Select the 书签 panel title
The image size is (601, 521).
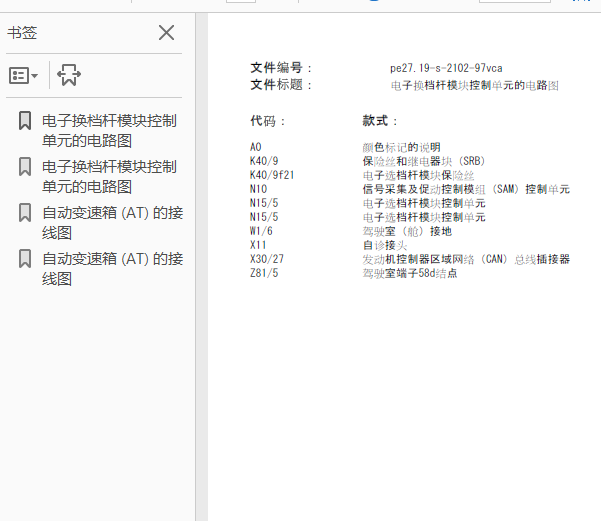(22, 33)
